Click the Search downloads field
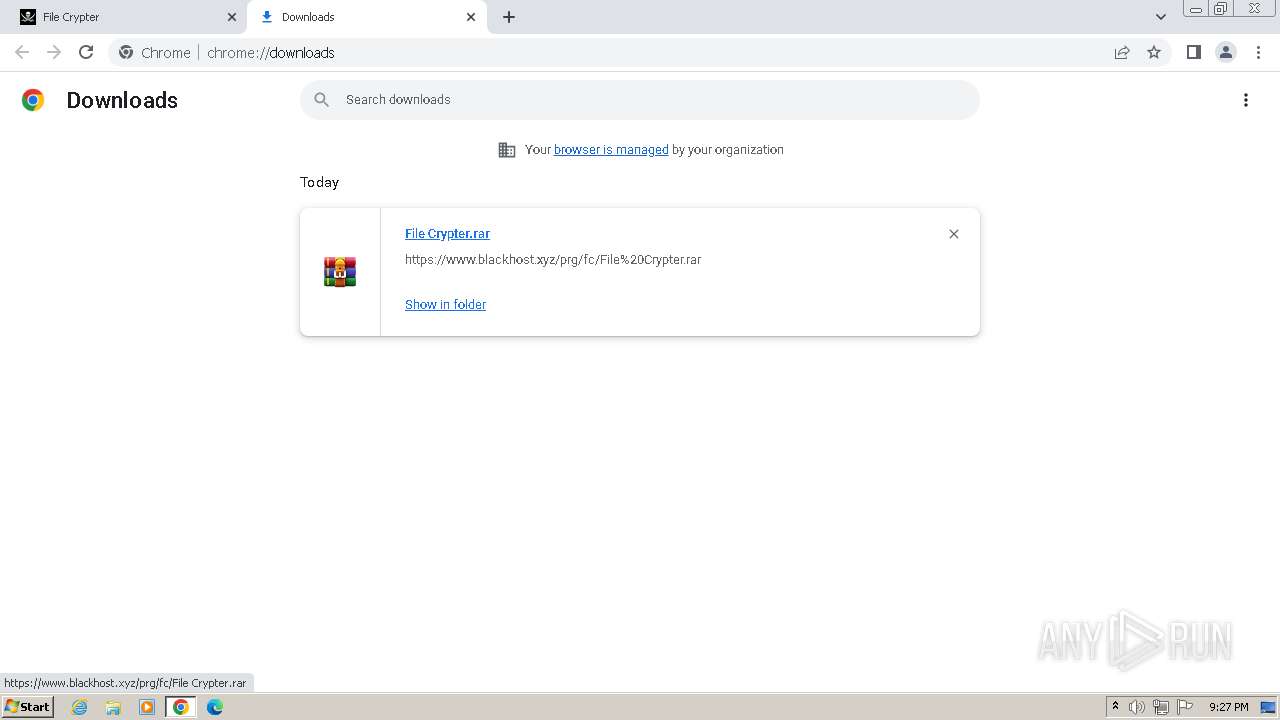This screenshot has width=1280, height=720. click(x=640, y=100)
